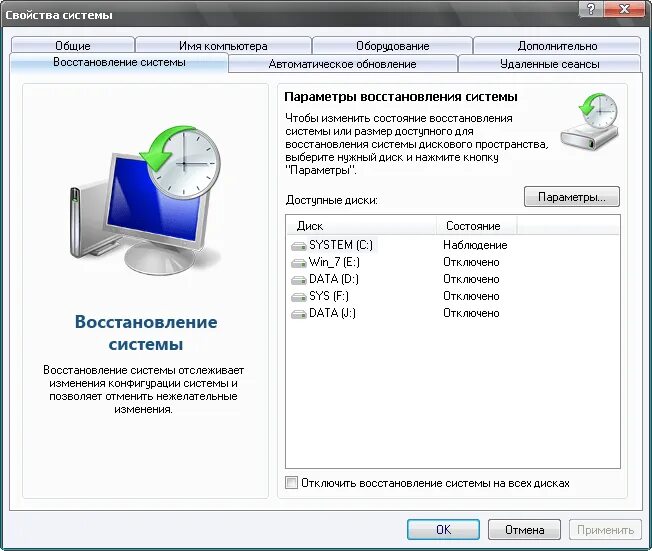Click the small hard drive with clock icon

(x=590, y=121)
